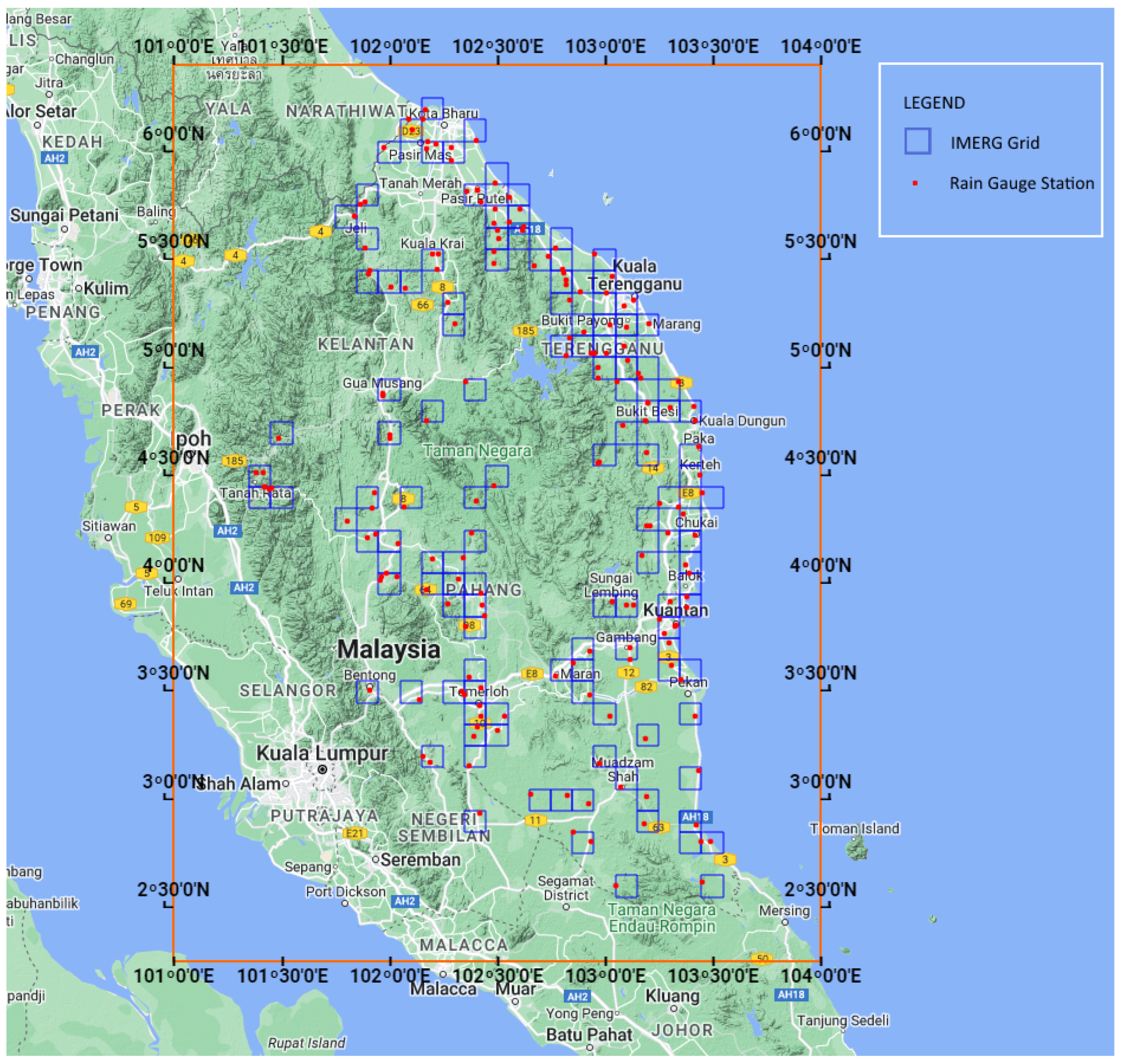Click the IMERG Grid square legend icon
This screenshot has height=1064, width=1124.
click(917, 141)
